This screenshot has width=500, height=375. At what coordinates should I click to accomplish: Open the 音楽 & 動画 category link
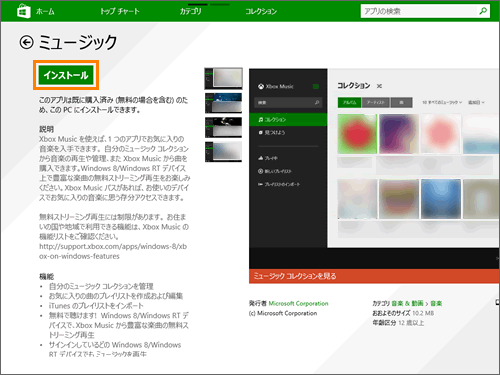point(407,303)
